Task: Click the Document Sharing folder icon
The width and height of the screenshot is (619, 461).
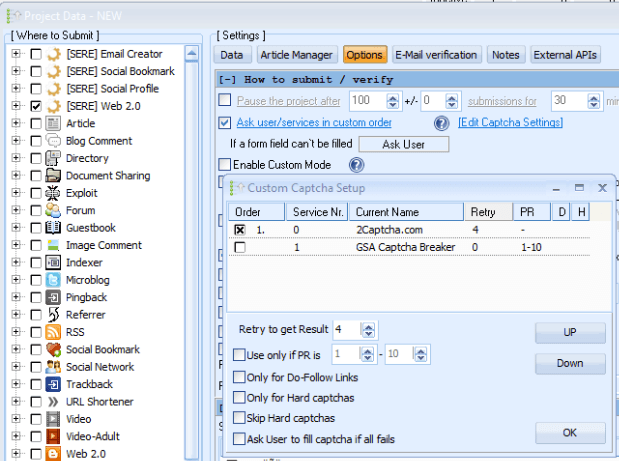Action: coord(53,175)
